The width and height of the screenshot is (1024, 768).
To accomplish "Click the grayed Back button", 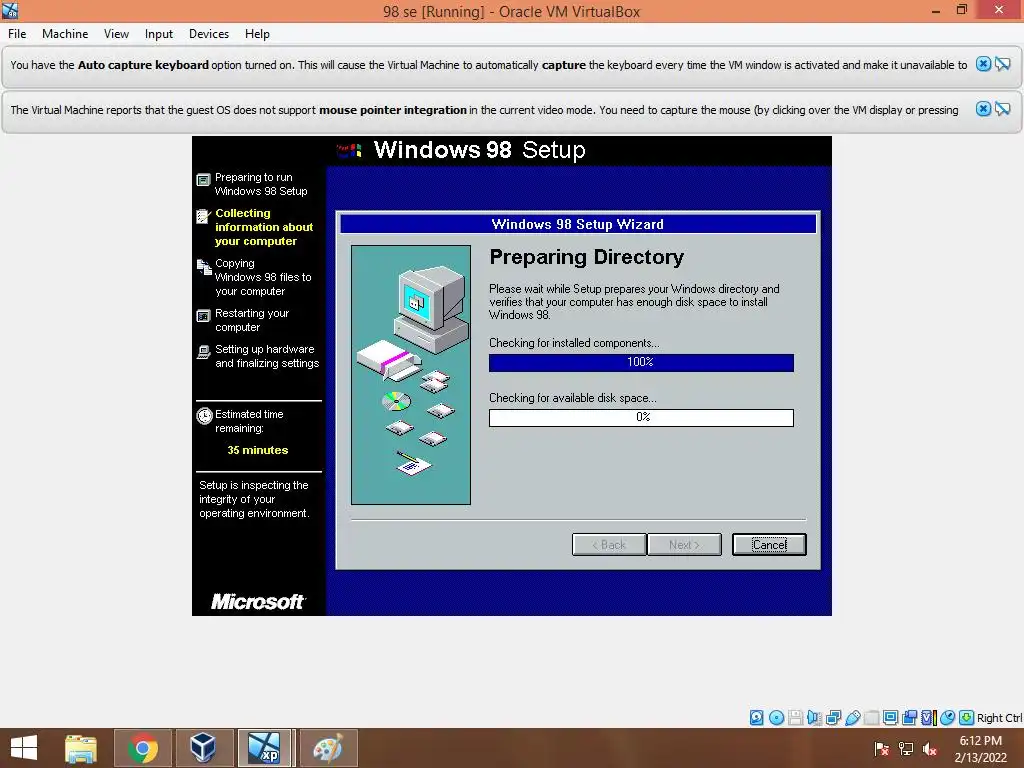I will (609, 545).
